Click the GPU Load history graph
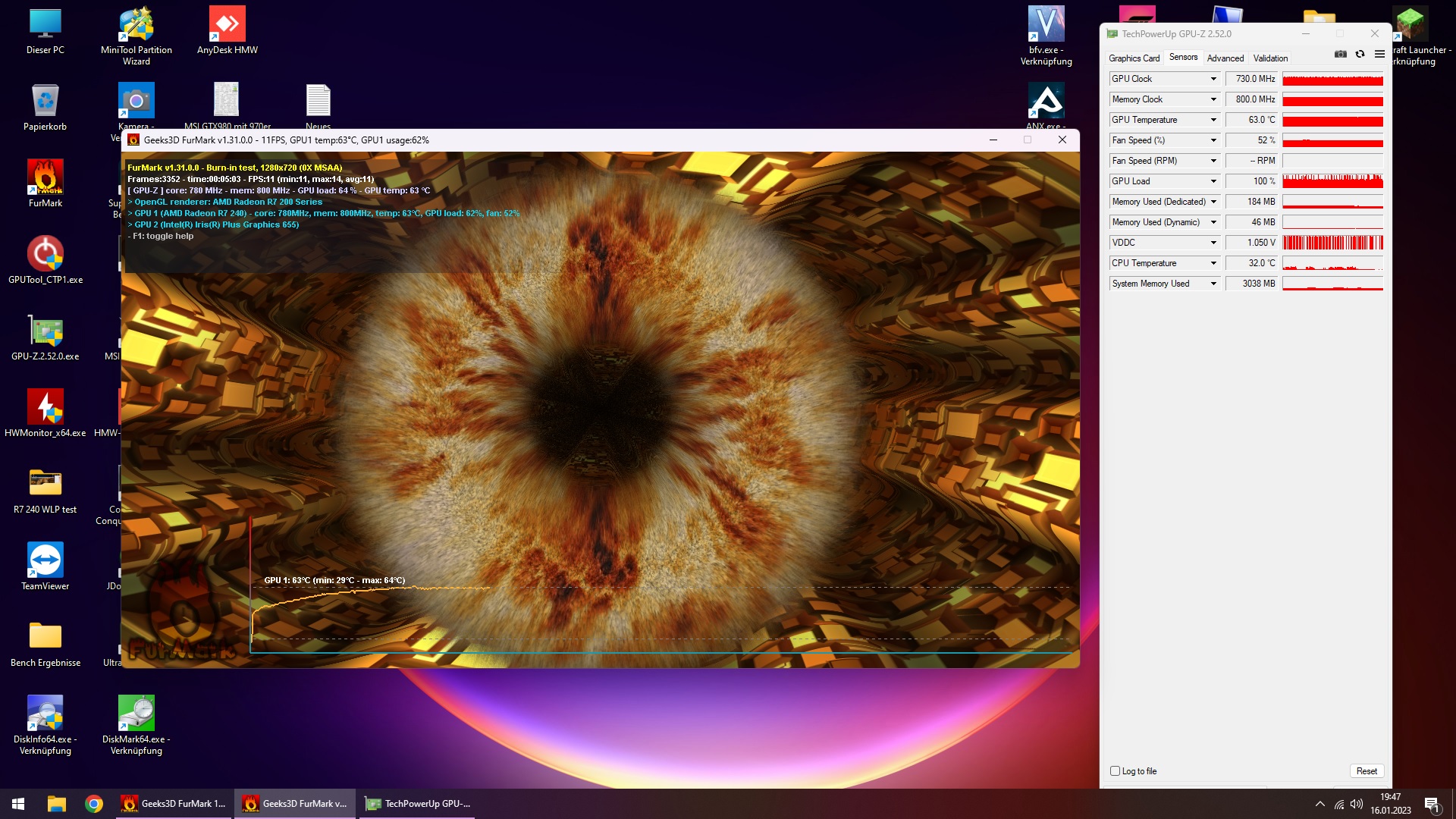This screenshot has width=1456, height=819. pyautogui.click(x=1332, y=181)
